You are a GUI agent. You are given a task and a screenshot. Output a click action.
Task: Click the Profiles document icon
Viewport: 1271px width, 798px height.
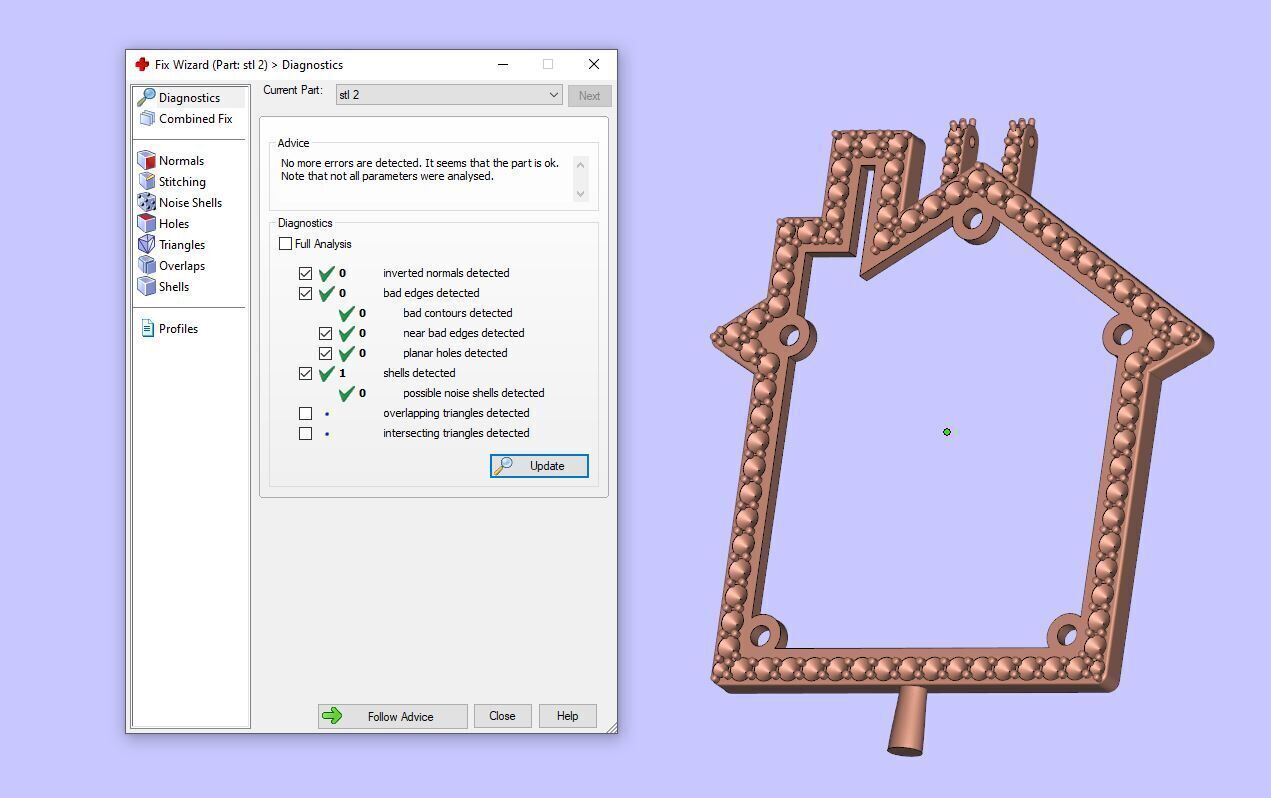pyautogui.click(x=147, y=328)
